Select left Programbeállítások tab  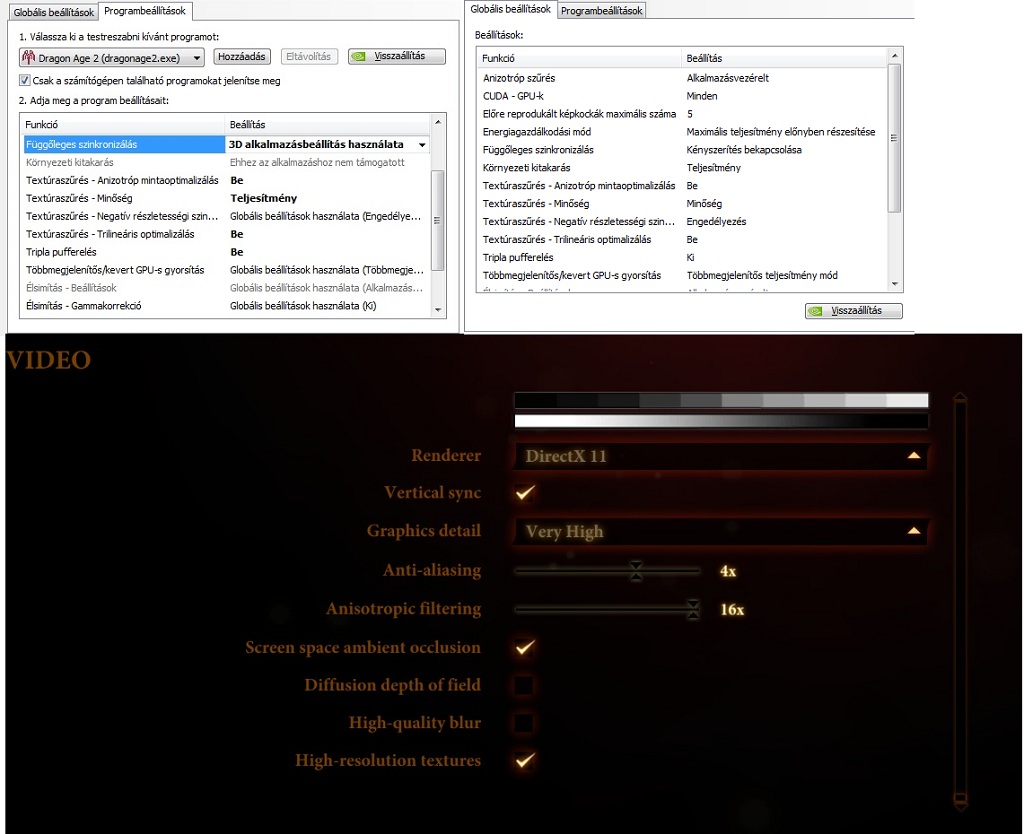point(145,10)
